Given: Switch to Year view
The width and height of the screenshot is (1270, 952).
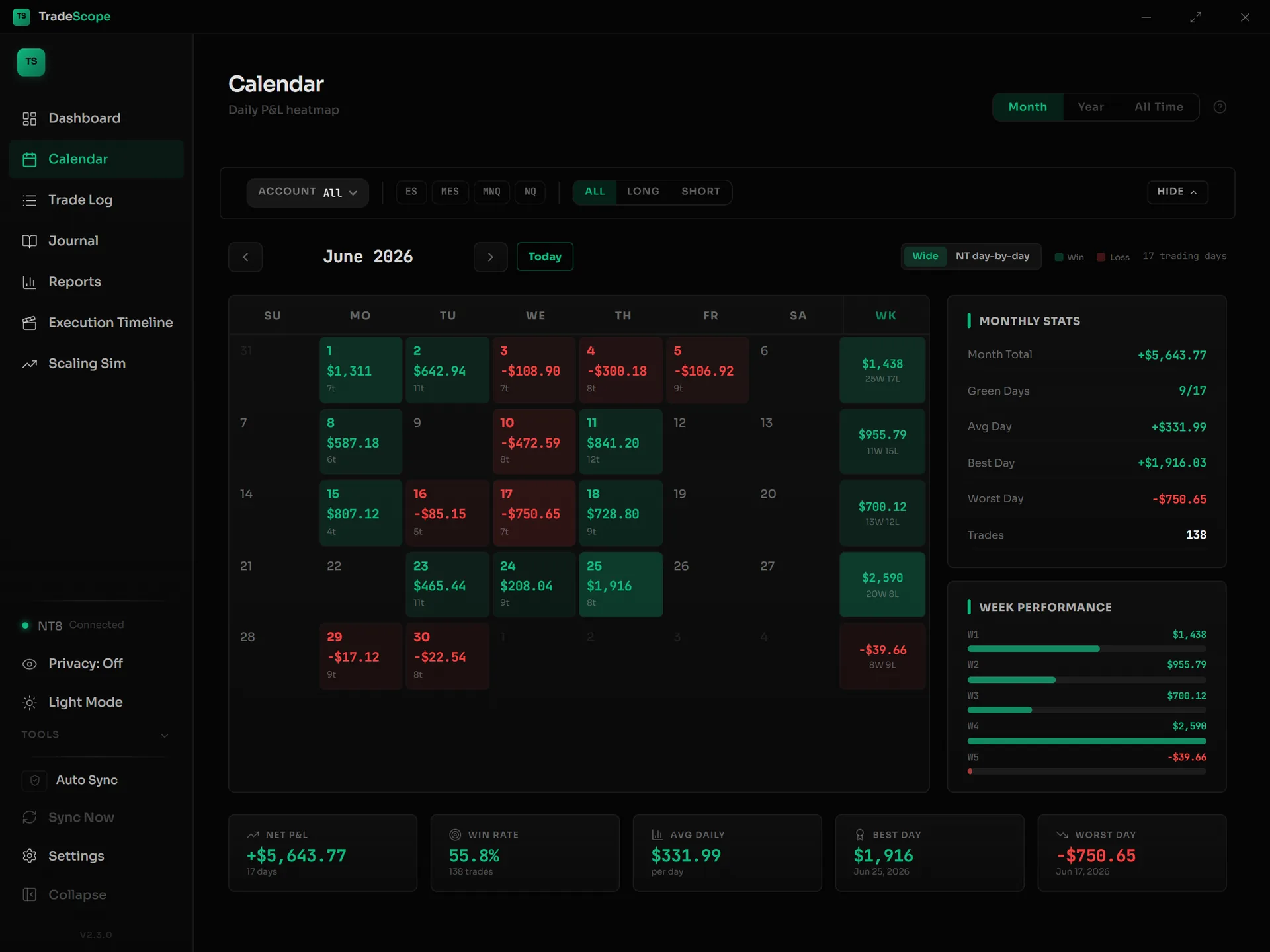Looking at the screenshot, I should coord(1091,107).
